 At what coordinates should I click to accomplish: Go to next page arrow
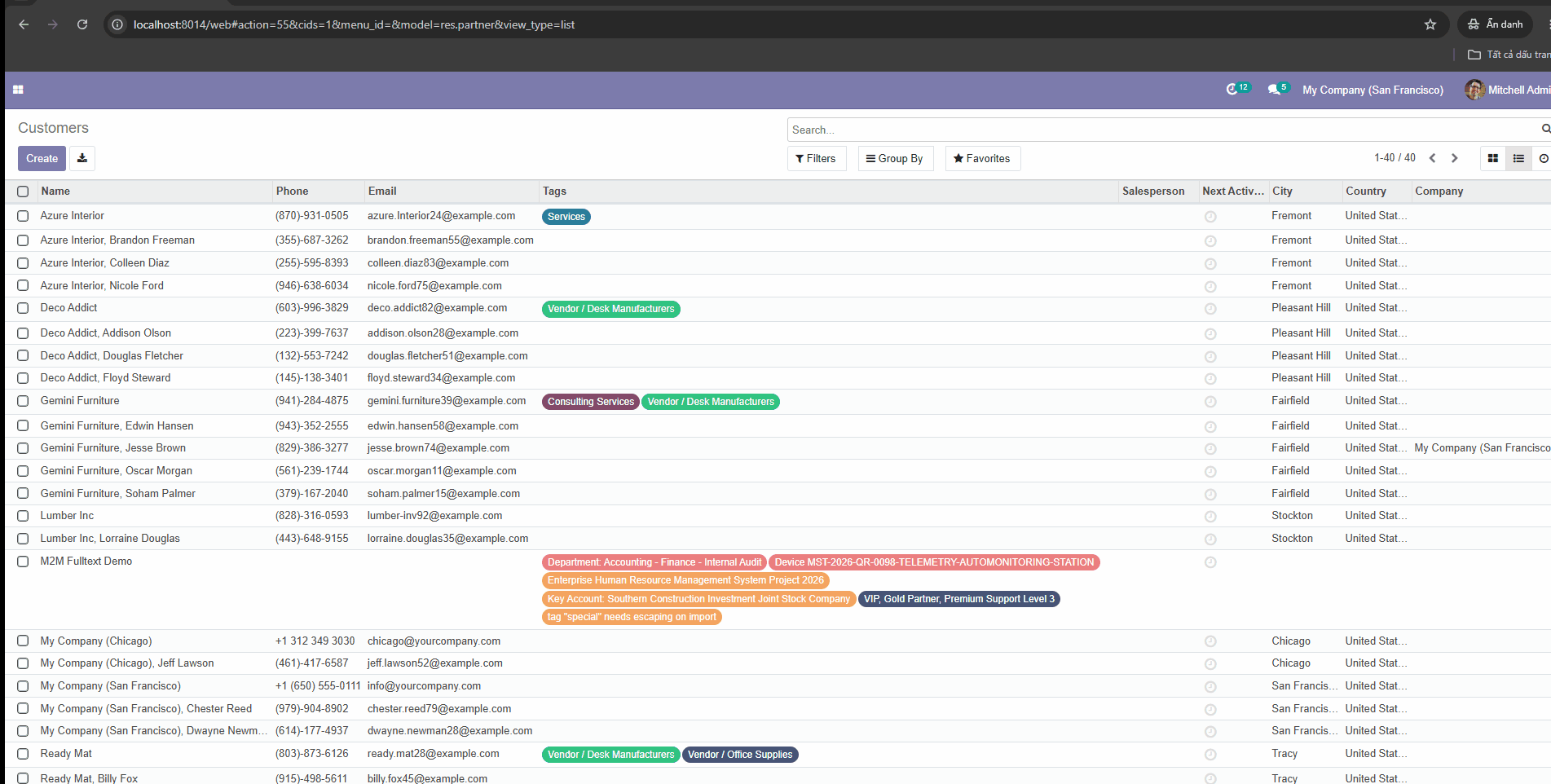pos(1454,158)
